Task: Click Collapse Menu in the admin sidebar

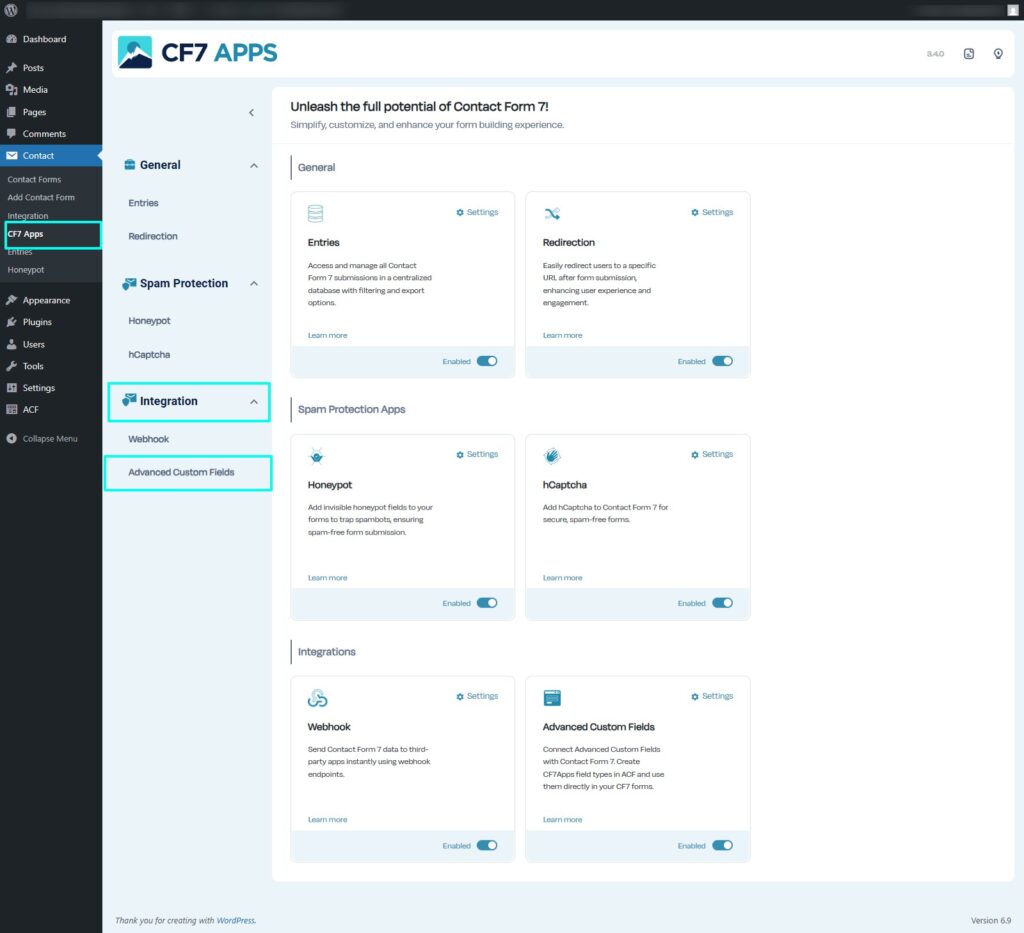Action: click(x=49, y=439)
